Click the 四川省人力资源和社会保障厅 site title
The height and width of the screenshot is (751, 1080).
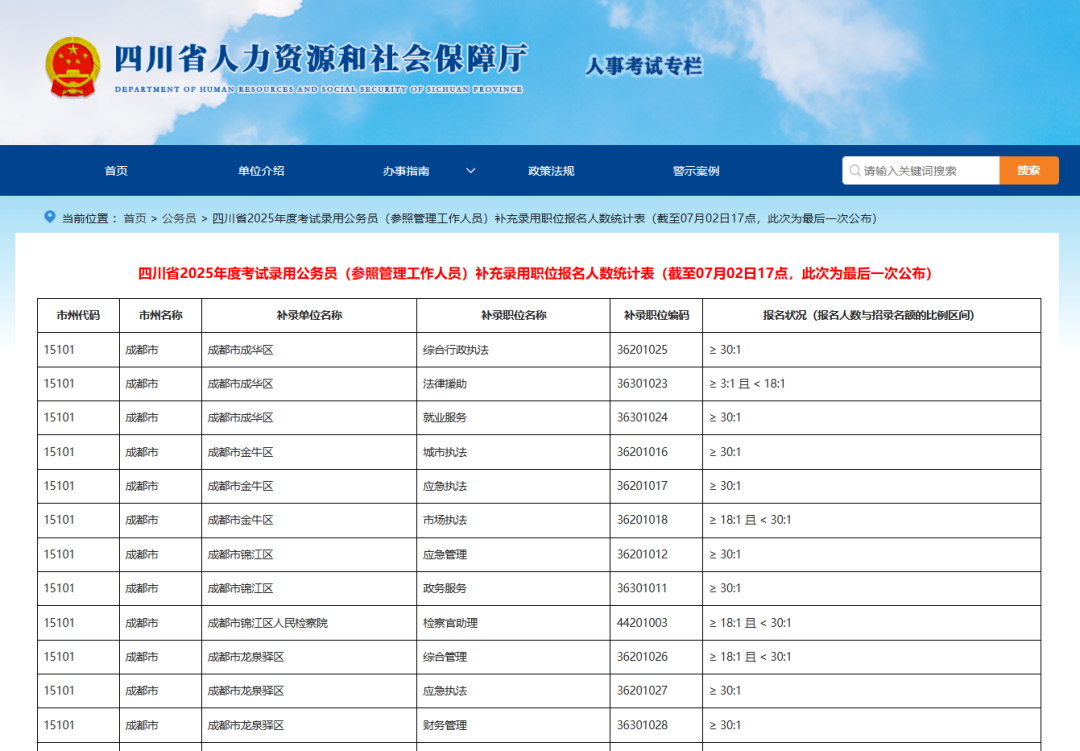320,60
